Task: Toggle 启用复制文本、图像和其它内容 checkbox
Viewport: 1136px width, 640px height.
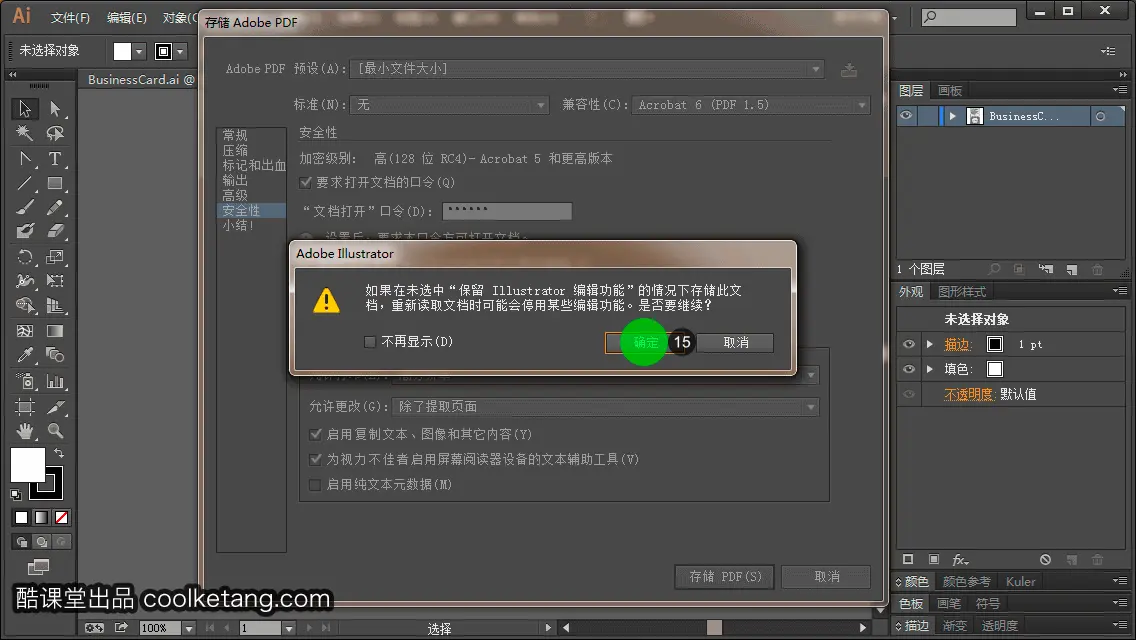Action: point(315,434)
